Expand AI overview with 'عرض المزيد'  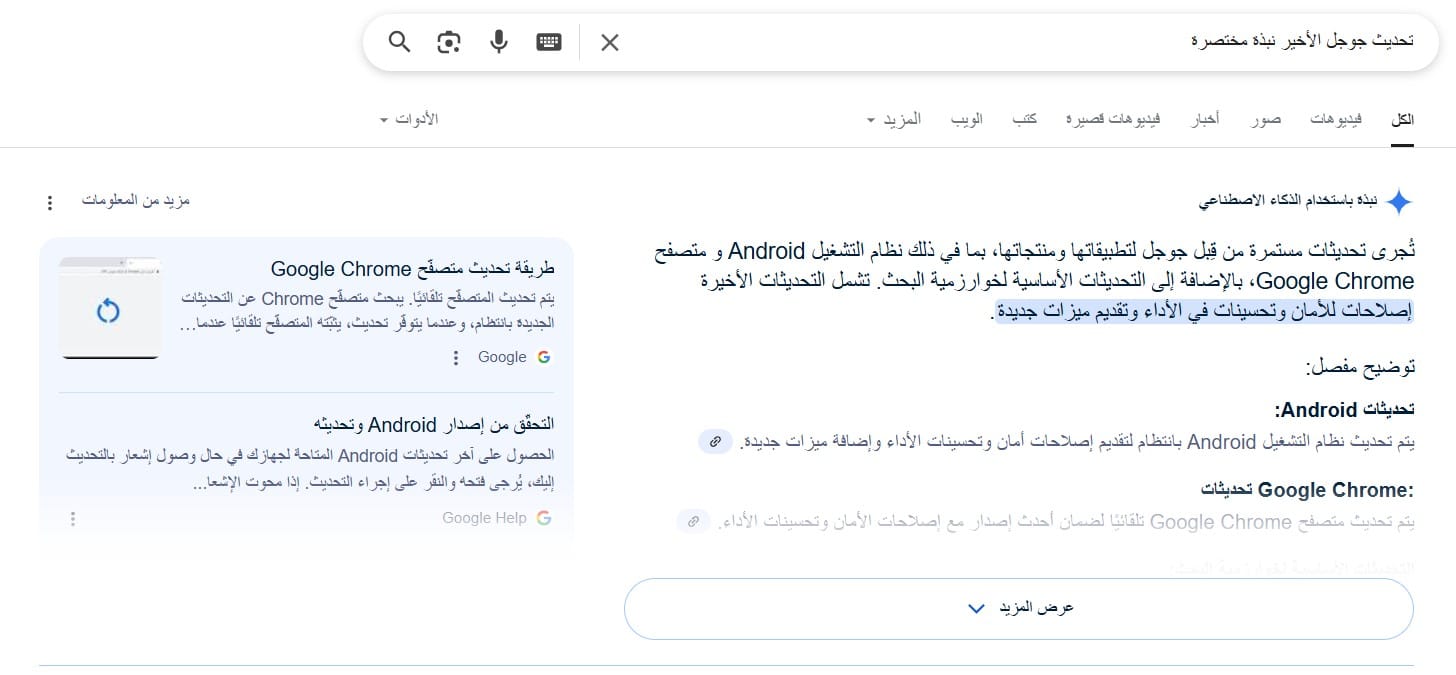tap(1018, 608)
